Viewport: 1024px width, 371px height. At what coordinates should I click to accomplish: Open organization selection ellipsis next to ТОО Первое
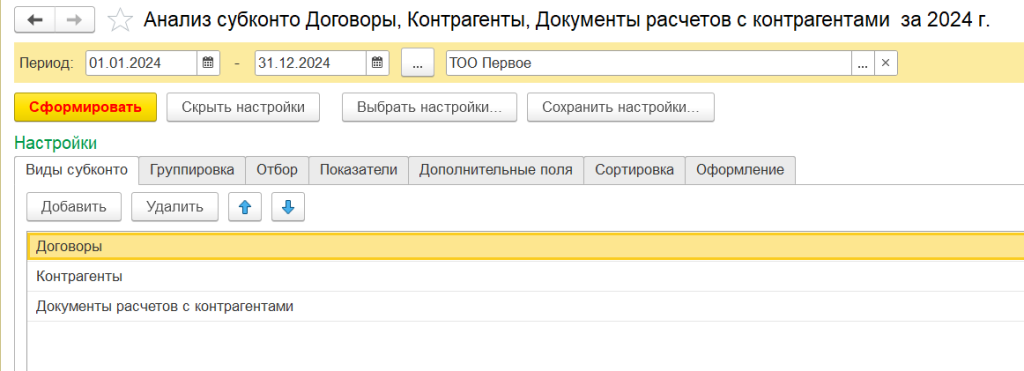pos(863,63)
